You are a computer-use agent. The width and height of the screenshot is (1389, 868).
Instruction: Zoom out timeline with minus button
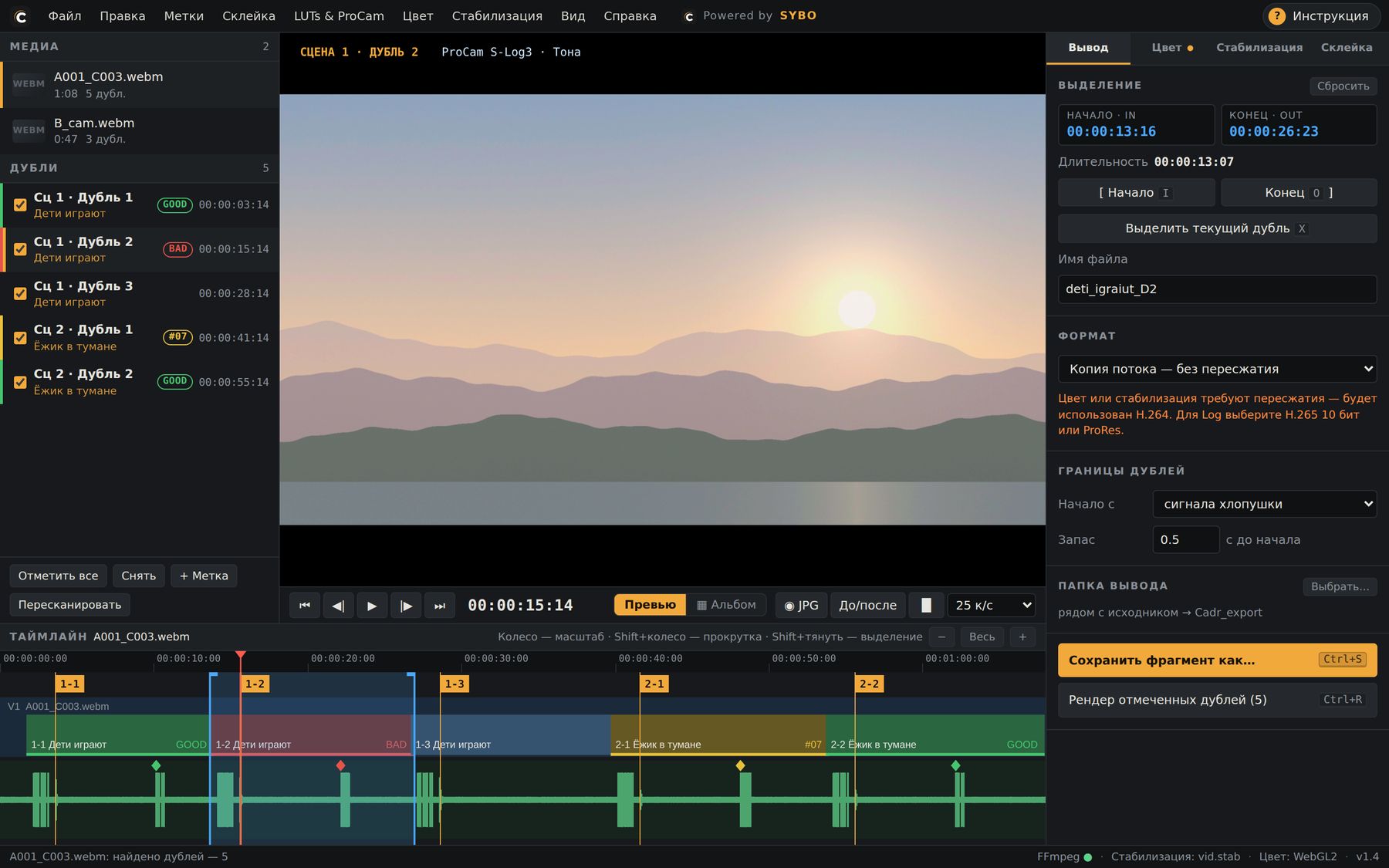pos(941,637)
